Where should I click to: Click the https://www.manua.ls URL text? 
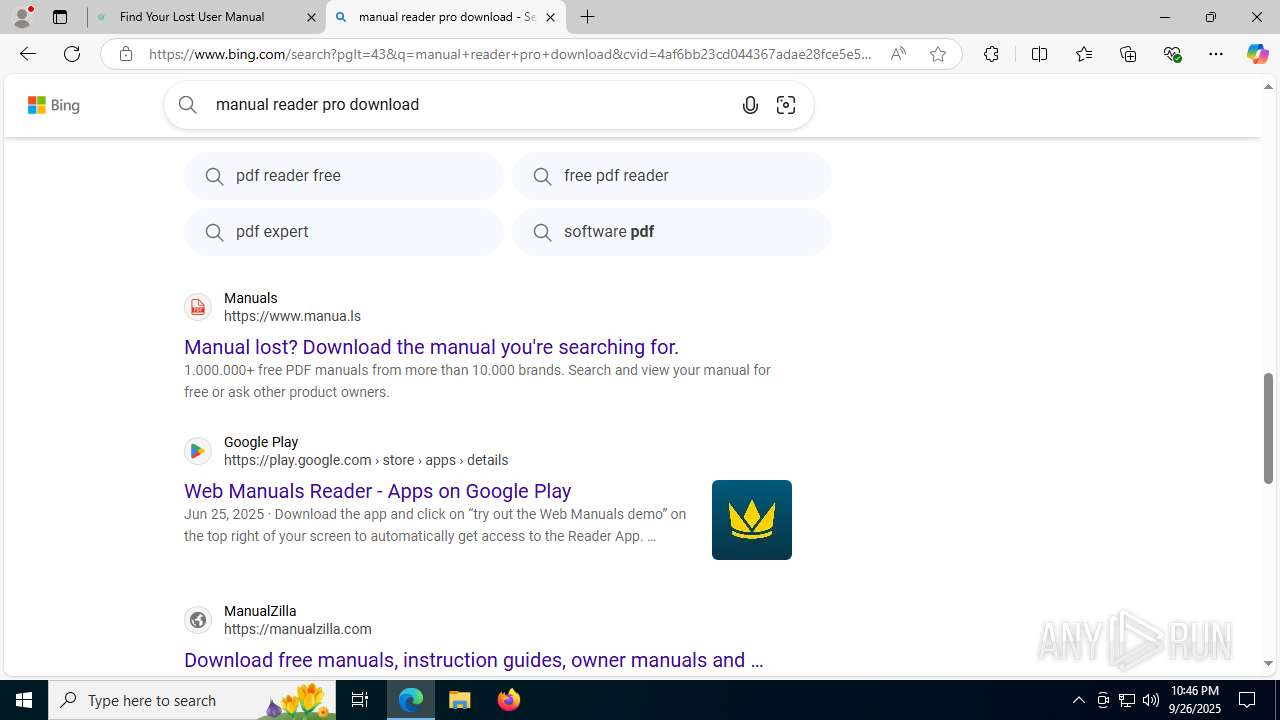(x=292, y=316)
